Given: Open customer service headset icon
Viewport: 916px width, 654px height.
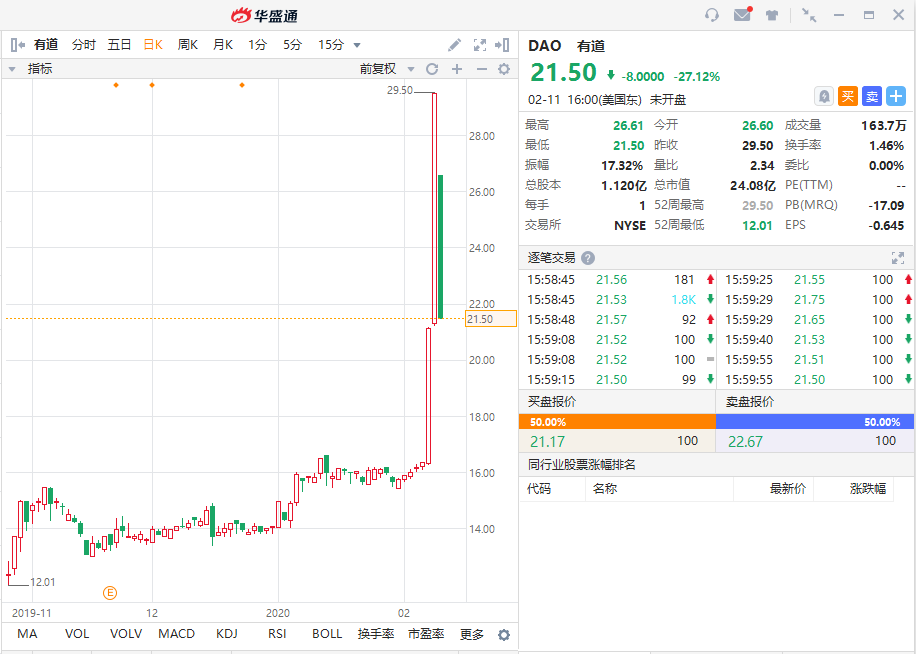Looking at the screenshot, I should click(x=712, y=15).
